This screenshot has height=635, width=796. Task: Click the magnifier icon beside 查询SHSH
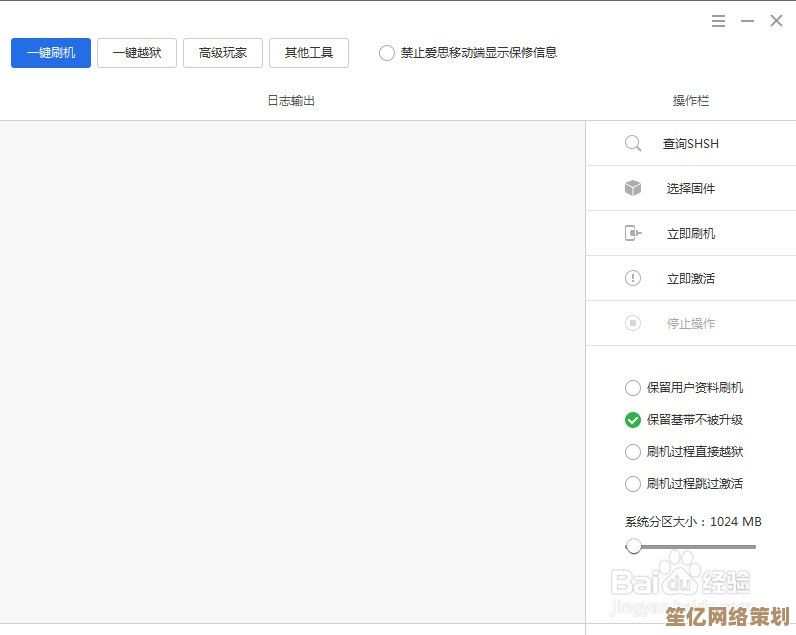coord(632,144)
